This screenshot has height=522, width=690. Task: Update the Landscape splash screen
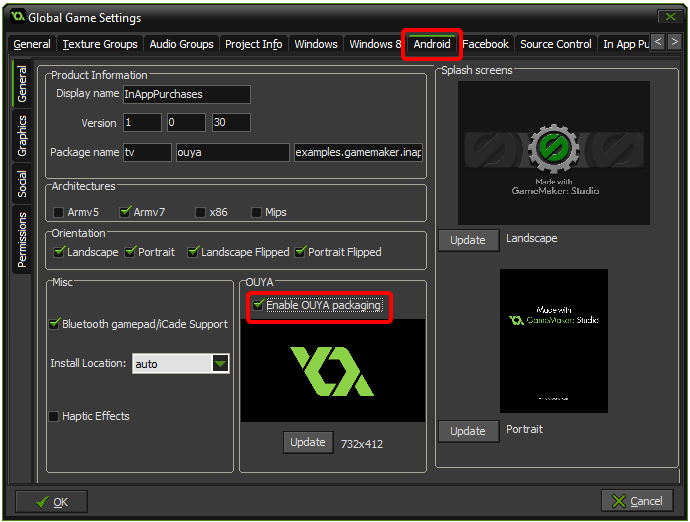[468, 240]
